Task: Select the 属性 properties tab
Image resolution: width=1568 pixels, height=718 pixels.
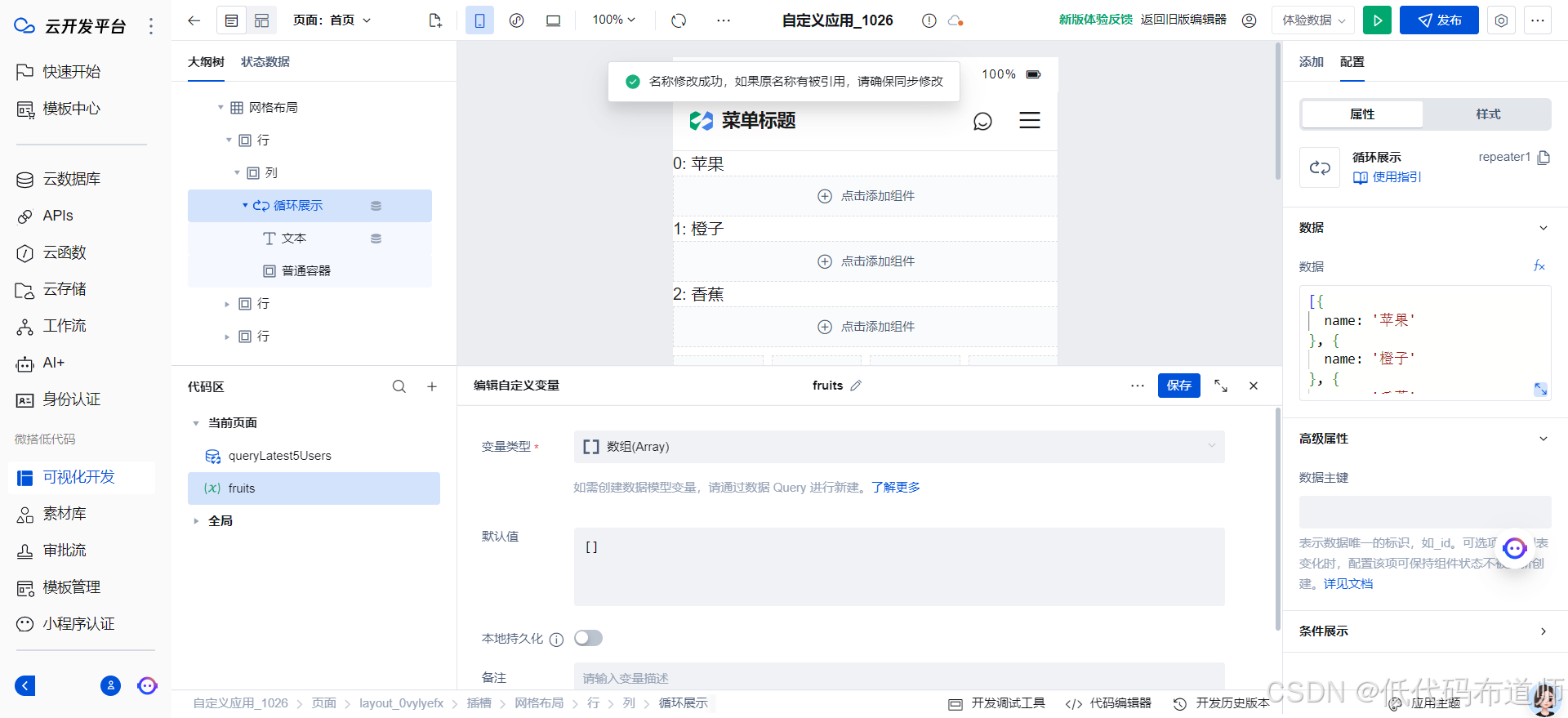Action: [x=1362, y=114]
